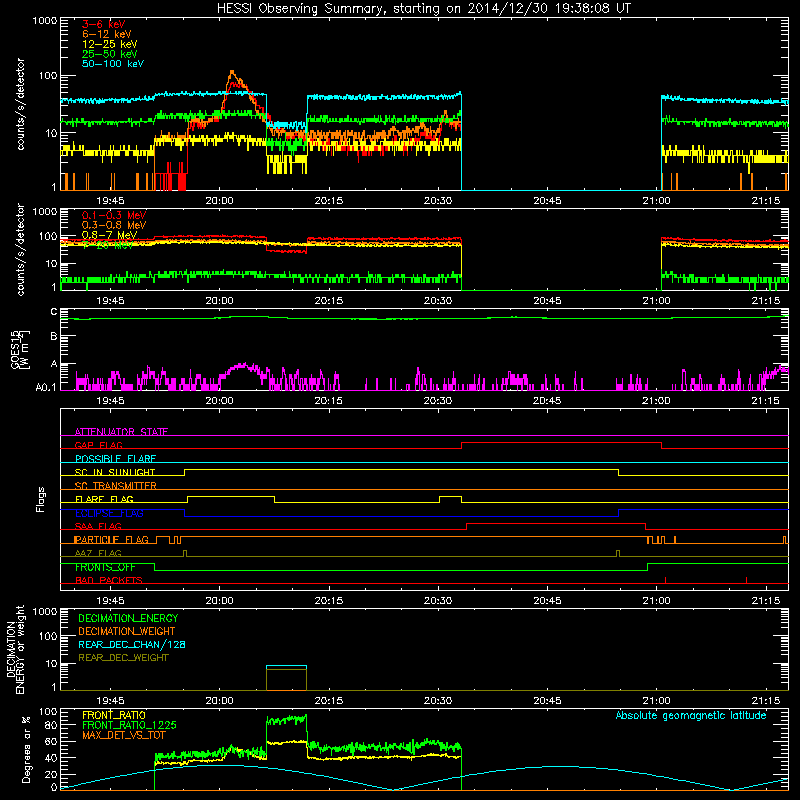Screen dimensions: 800x800
Task: Click the FRONT_RATIO legend label
Action: pos(114,715)
